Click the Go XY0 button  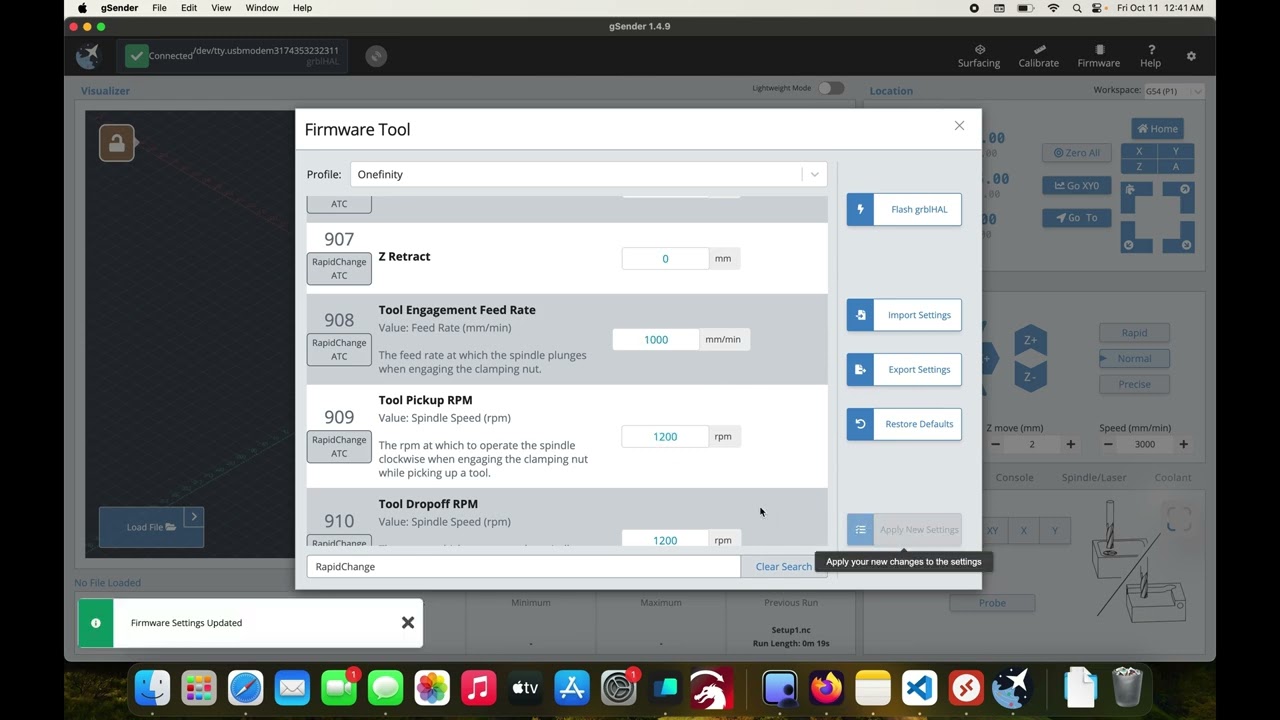point(1076,185)
